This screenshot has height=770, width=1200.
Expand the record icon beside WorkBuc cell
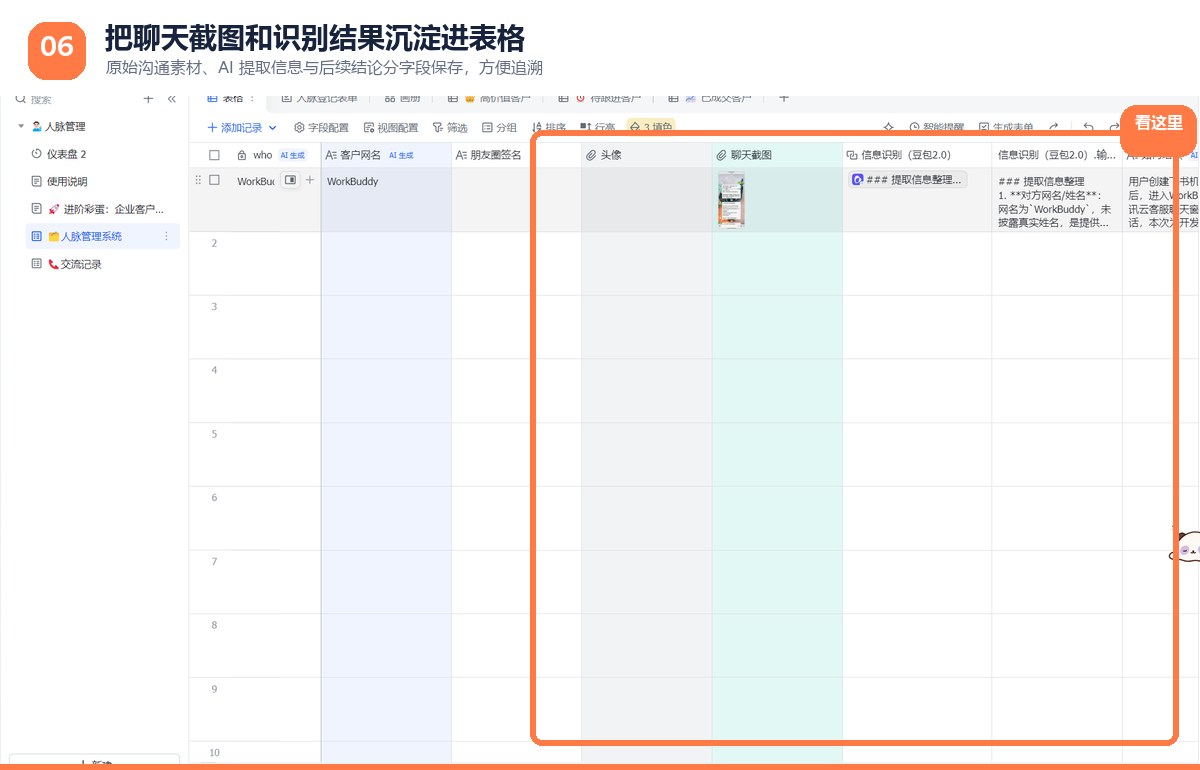(290, 180)
